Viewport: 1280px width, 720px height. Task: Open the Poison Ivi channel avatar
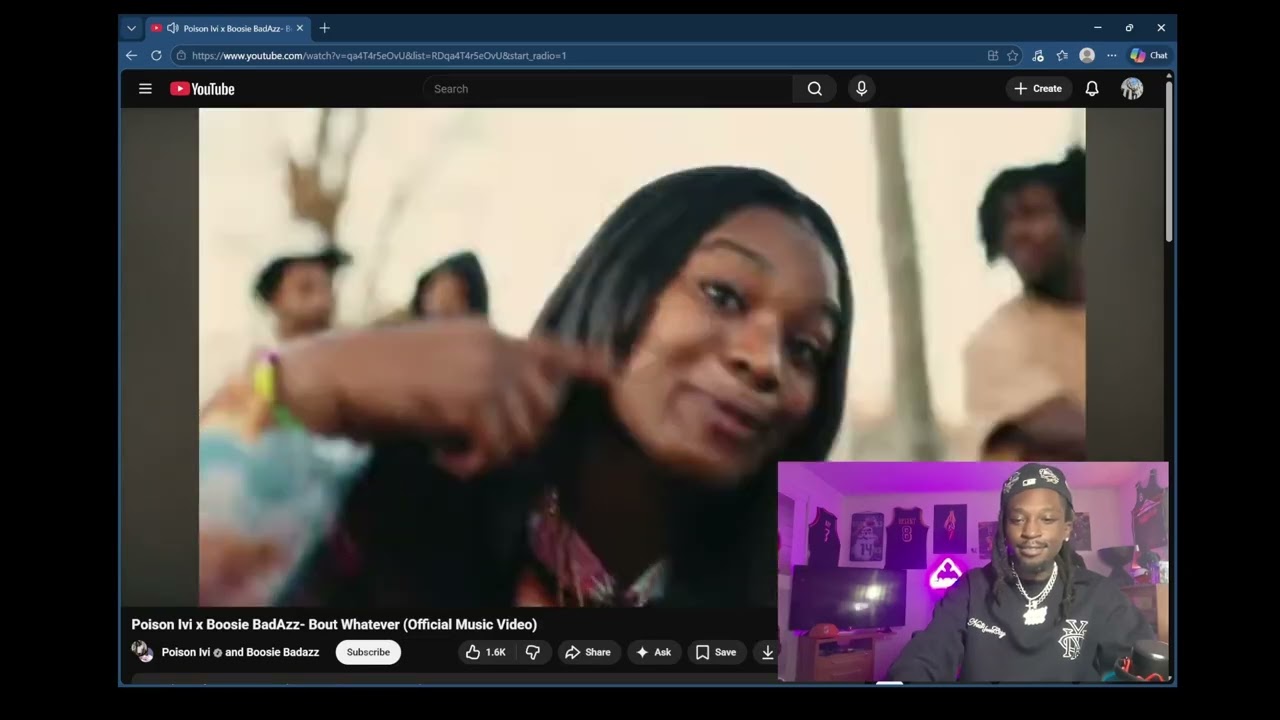(142, 652)
